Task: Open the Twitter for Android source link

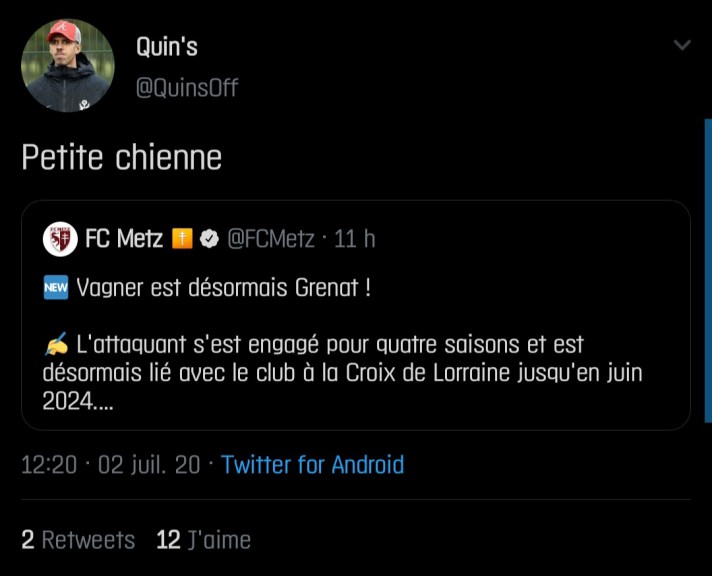Action: (312, 465)
